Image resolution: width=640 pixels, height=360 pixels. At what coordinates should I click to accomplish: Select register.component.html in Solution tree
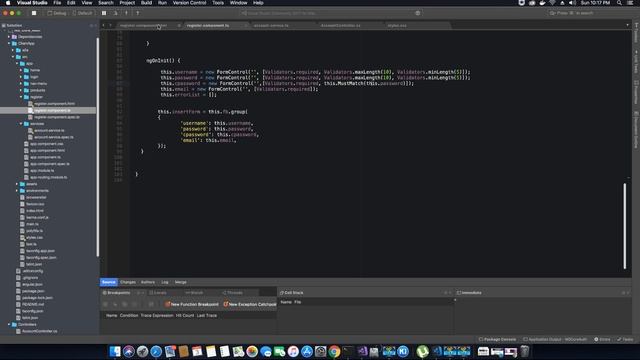[x=54, y=104]
